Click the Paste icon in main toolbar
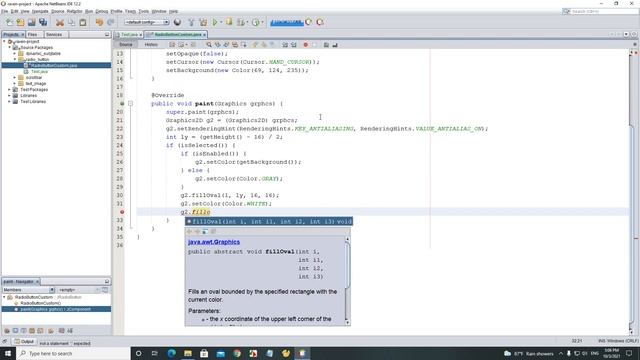 coord(83,22)
